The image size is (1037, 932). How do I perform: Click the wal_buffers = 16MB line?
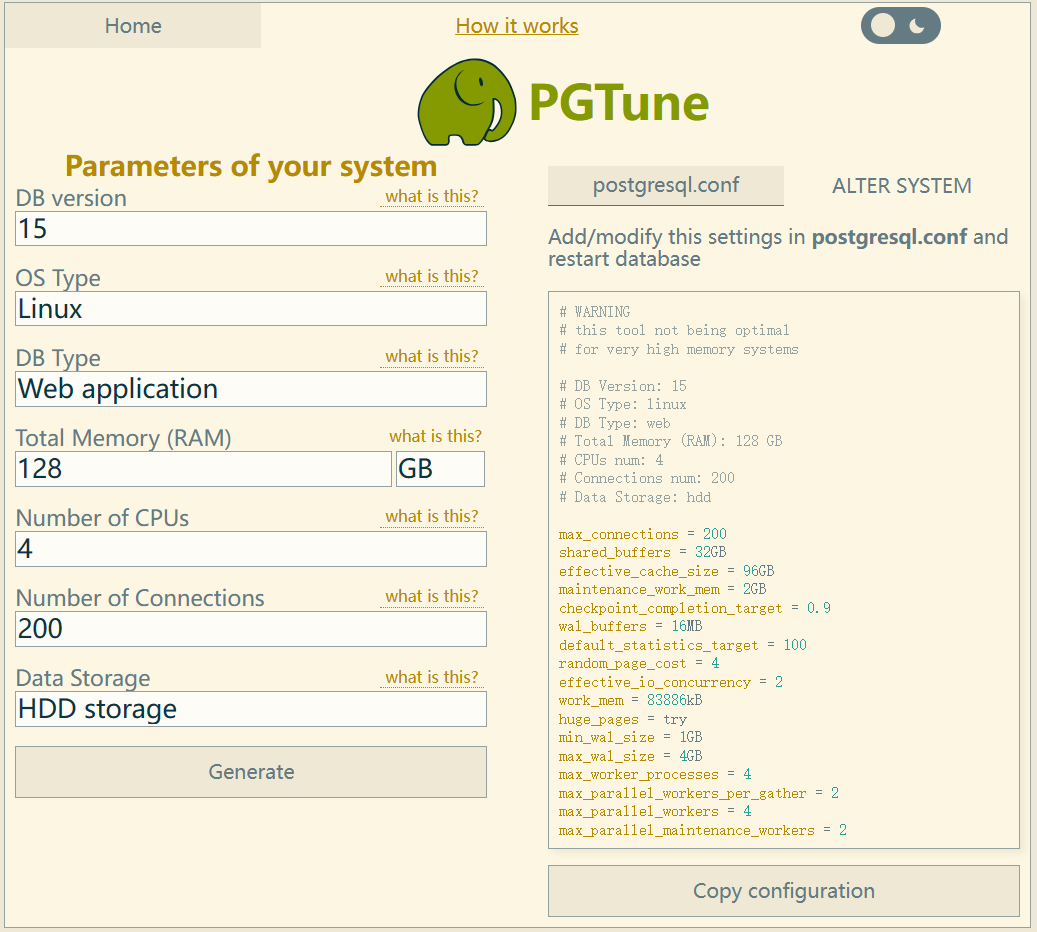pyautogui.click(x=630, y=626)
